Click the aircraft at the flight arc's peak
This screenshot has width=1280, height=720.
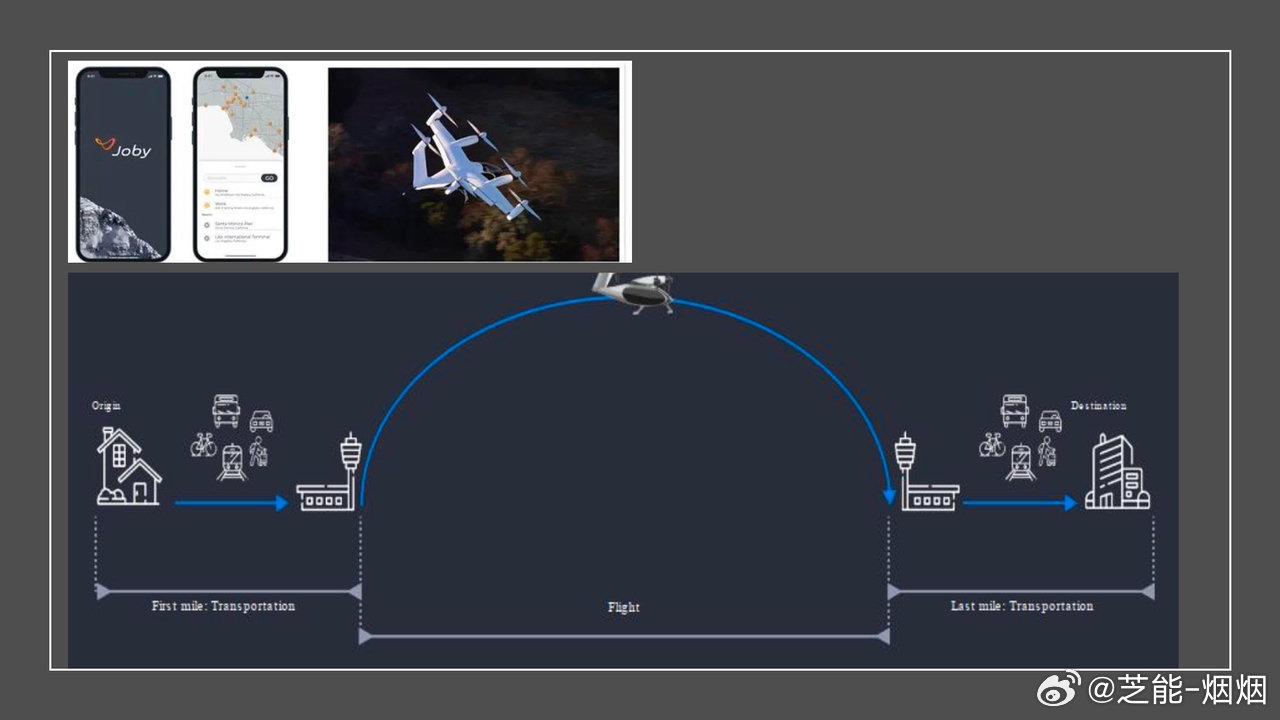634,292
